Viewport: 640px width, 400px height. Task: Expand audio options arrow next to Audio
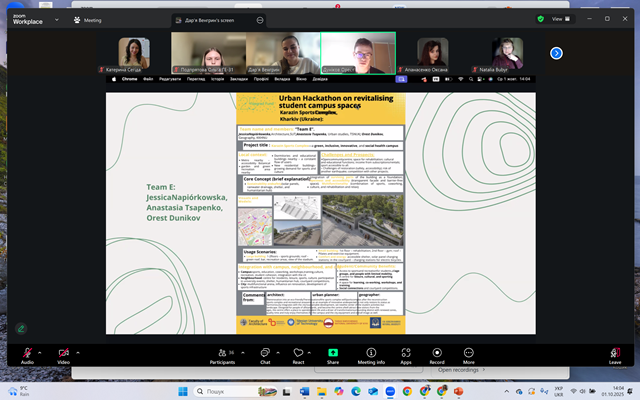[x=41, y=352]
